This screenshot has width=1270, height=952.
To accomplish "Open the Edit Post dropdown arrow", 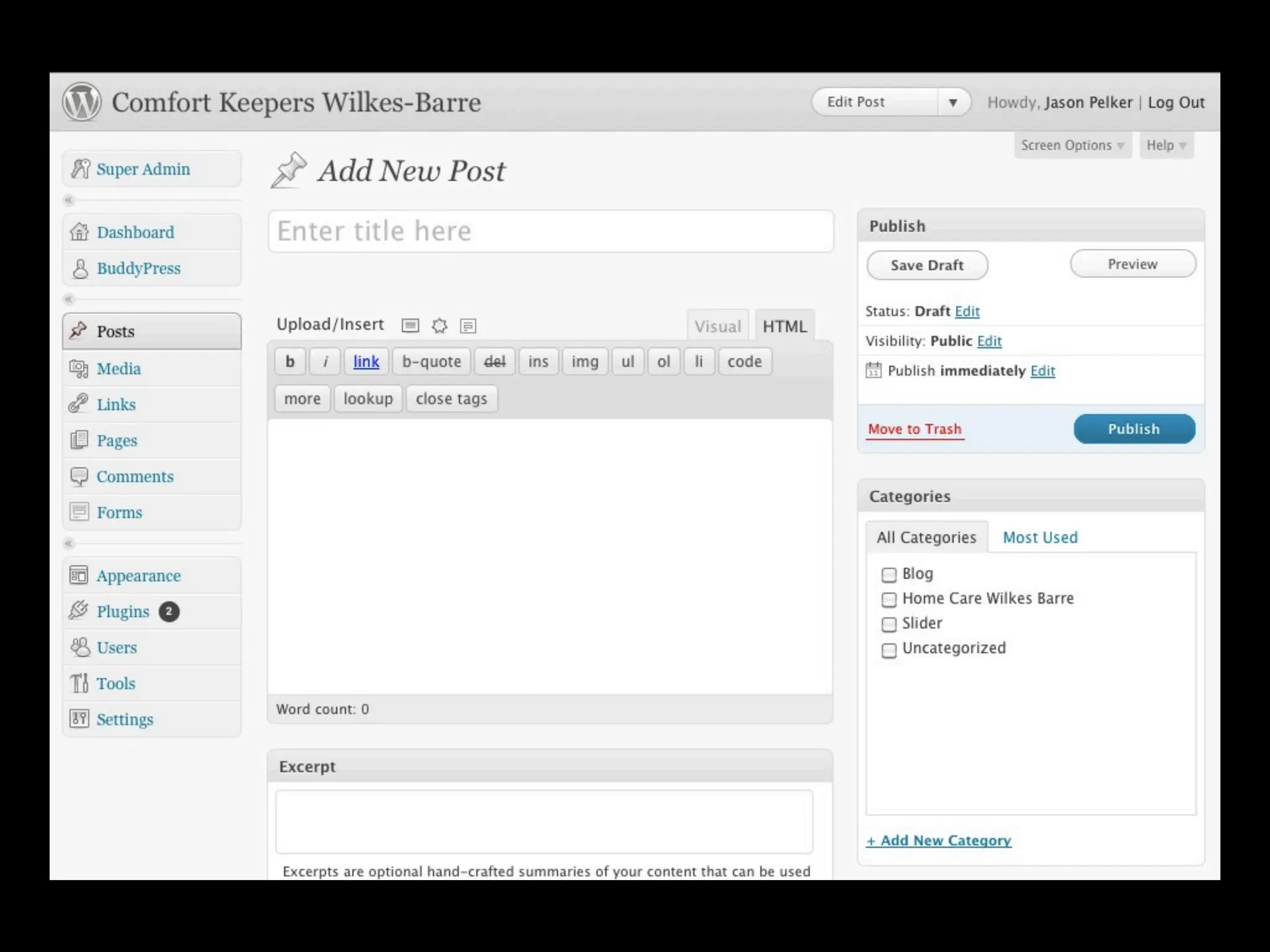I will (953, 102).
